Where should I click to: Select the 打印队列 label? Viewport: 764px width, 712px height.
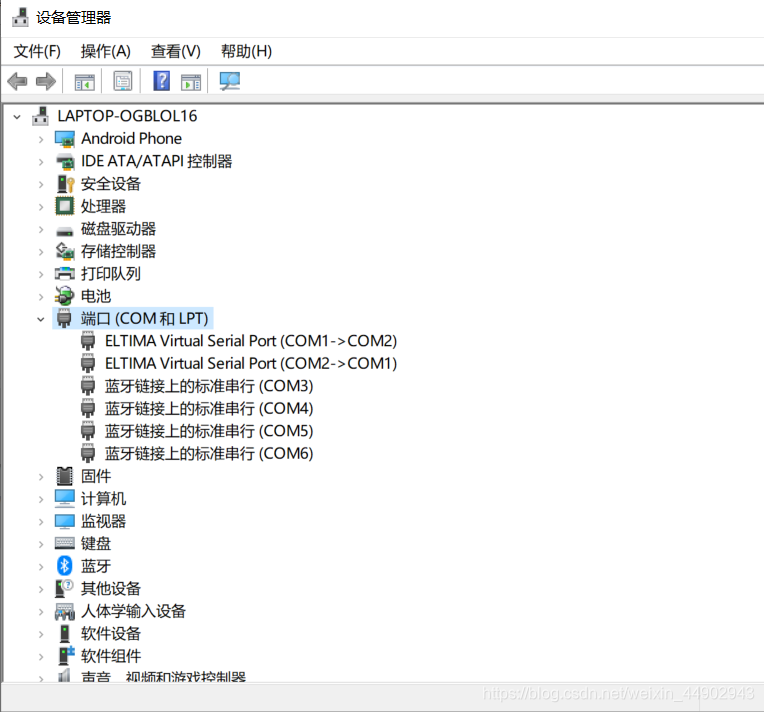click(x=111, y=274)
